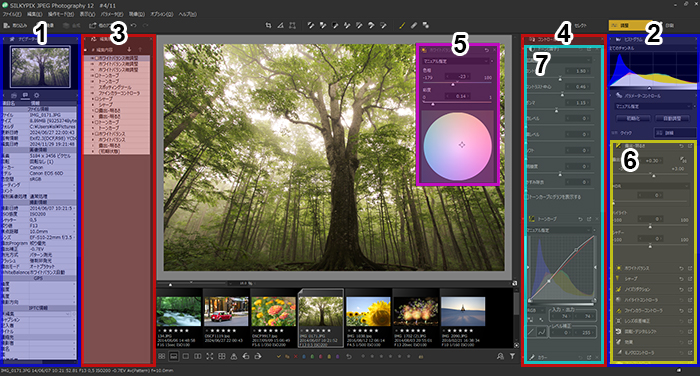Reset the ホワイトバランス row in right panel
The height and width of the screenshot is (376, 700).
pos(681,268)
